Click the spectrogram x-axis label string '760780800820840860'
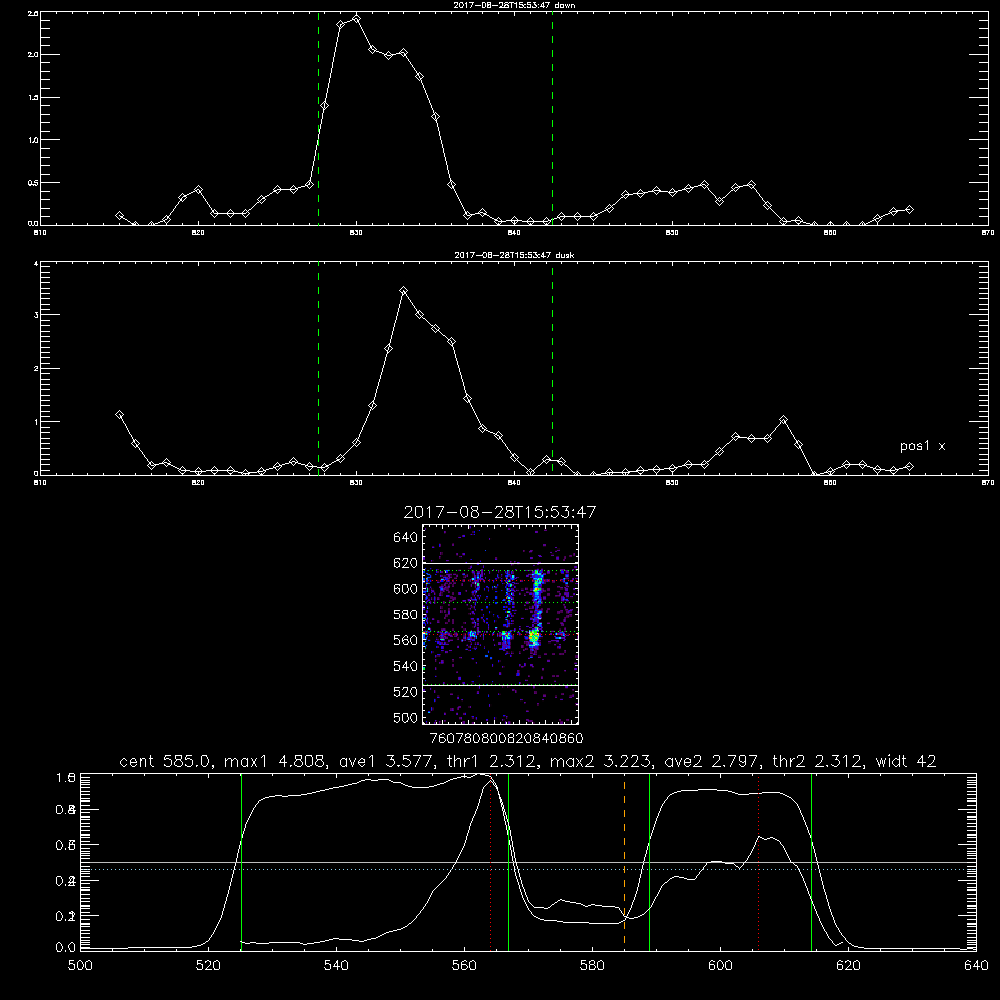The image size is (1000, 1000). (x=506, y=738)
